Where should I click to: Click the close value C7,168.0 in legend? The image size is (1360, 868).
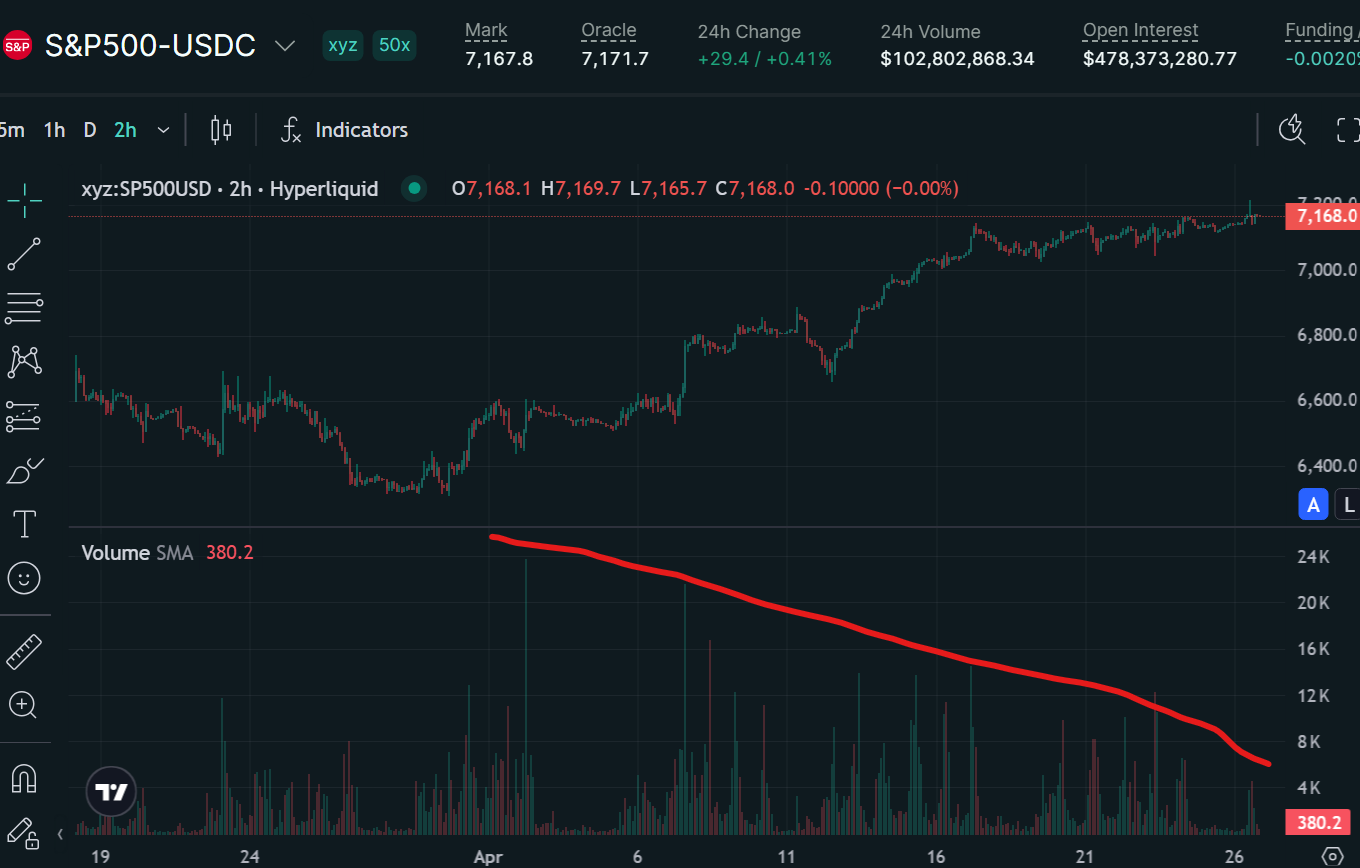755,188
